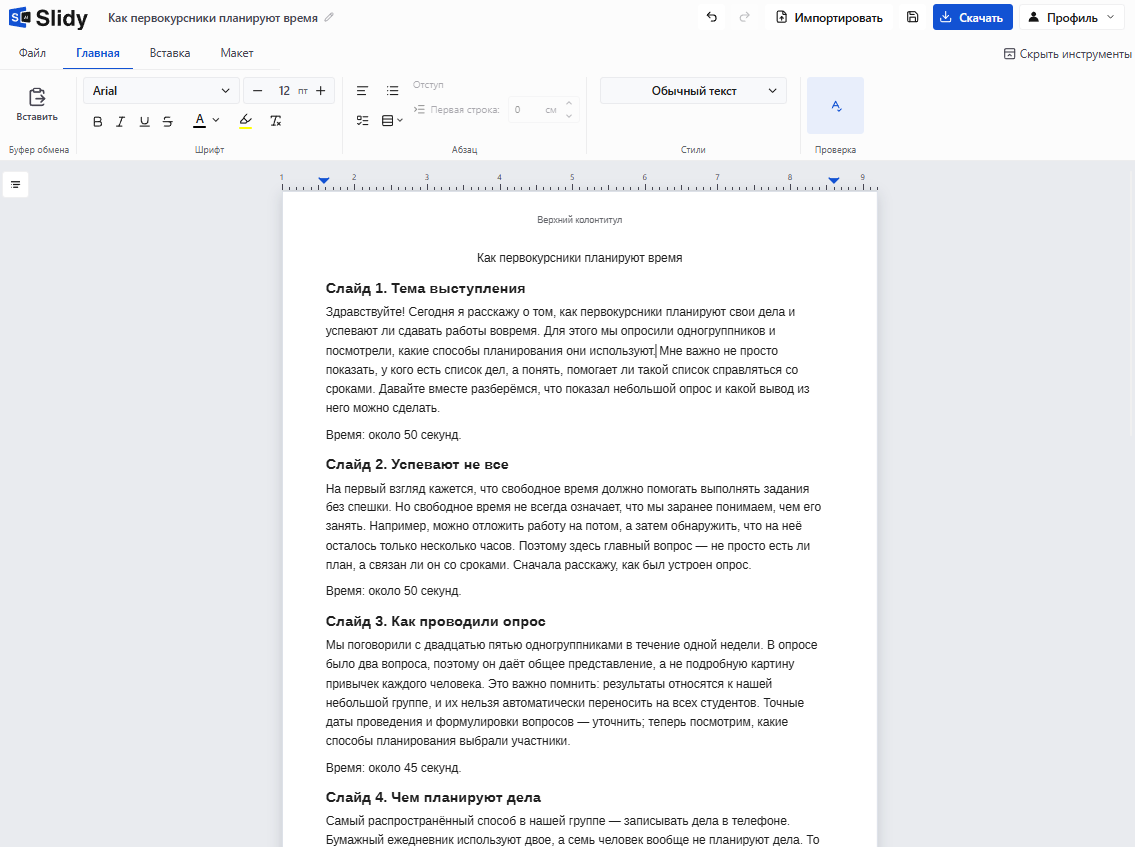1135x847 pixels.
Task: Click the heading Слайд 1. Тема выступления
Action: [x=426, y=288]
